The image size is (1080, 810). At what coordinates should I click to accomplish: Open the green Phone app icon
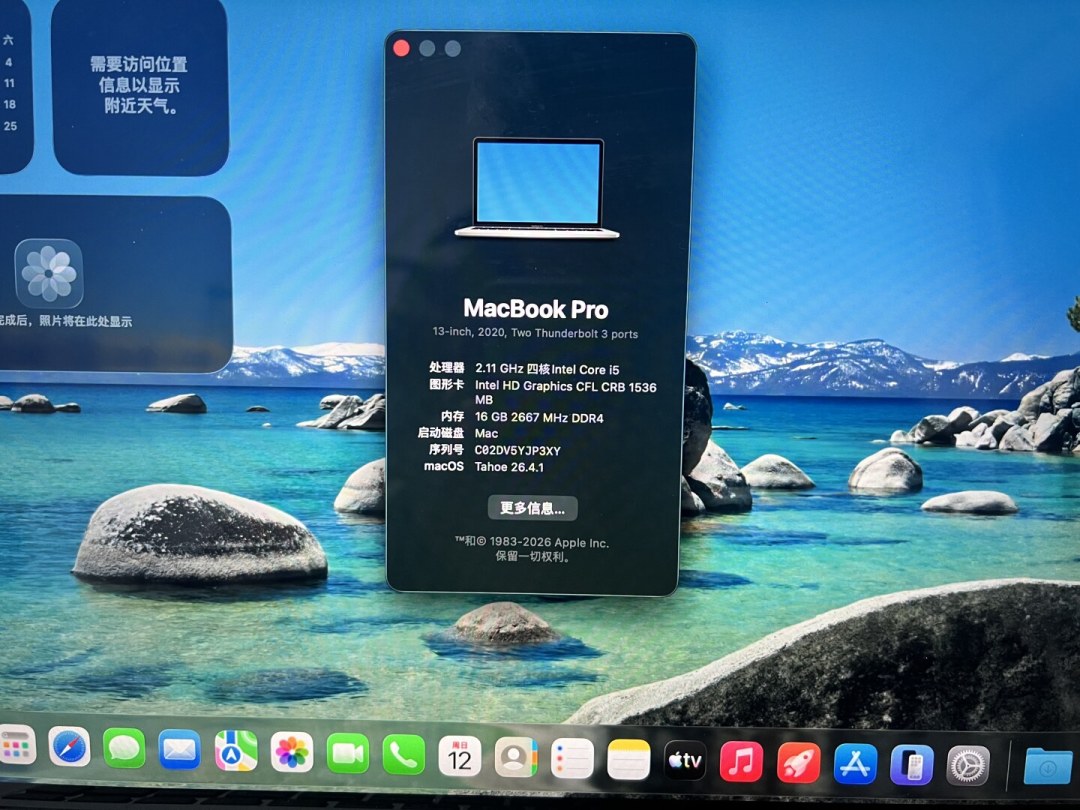point(404,755)
